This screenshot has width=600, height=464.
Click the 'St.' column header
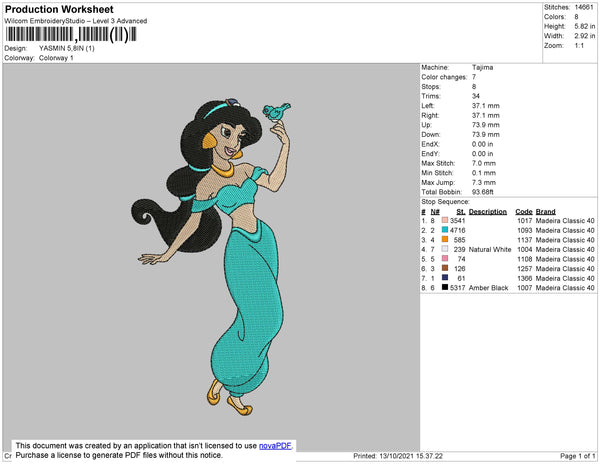click(x=461, y=212)
